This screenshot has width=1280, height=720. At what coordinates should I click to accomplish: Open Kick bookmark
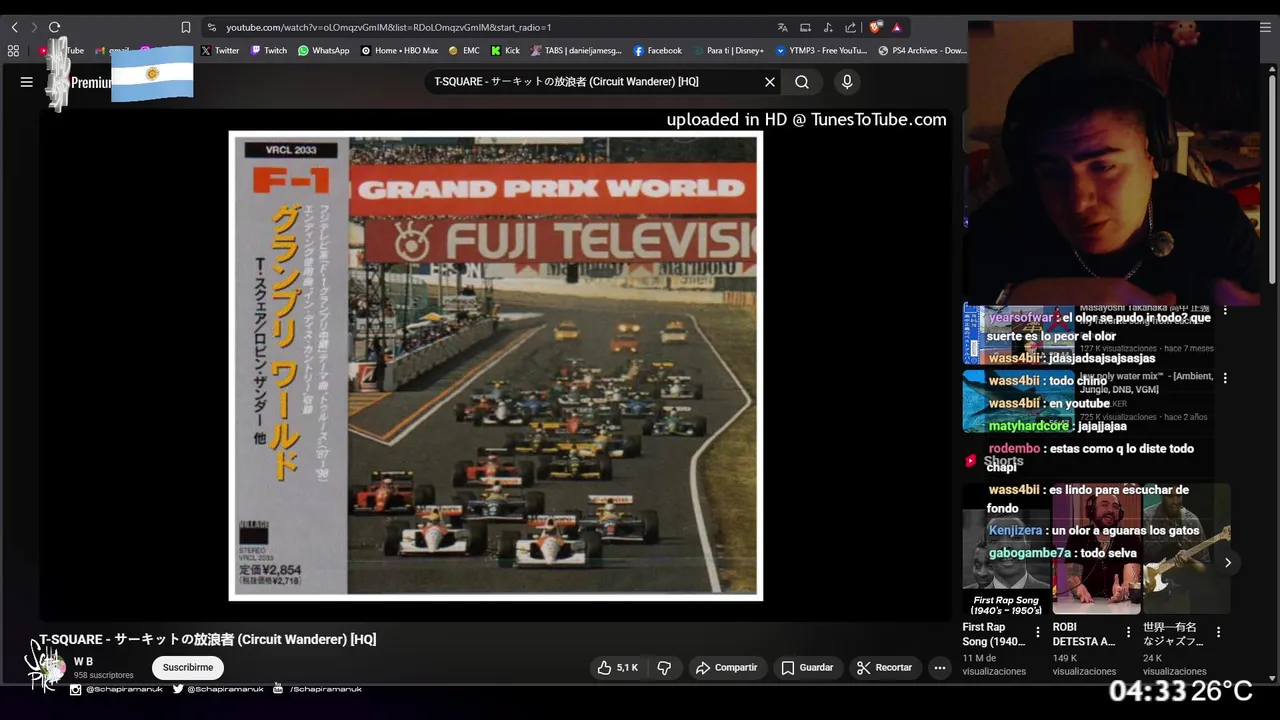(x=505, y=50)
